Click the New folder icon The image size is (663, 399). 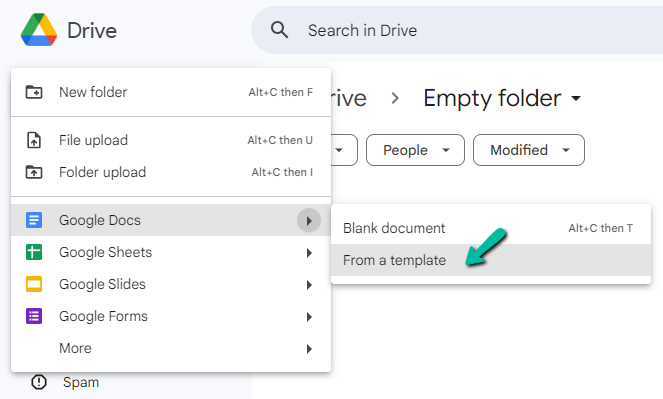[x=34, y=92]
